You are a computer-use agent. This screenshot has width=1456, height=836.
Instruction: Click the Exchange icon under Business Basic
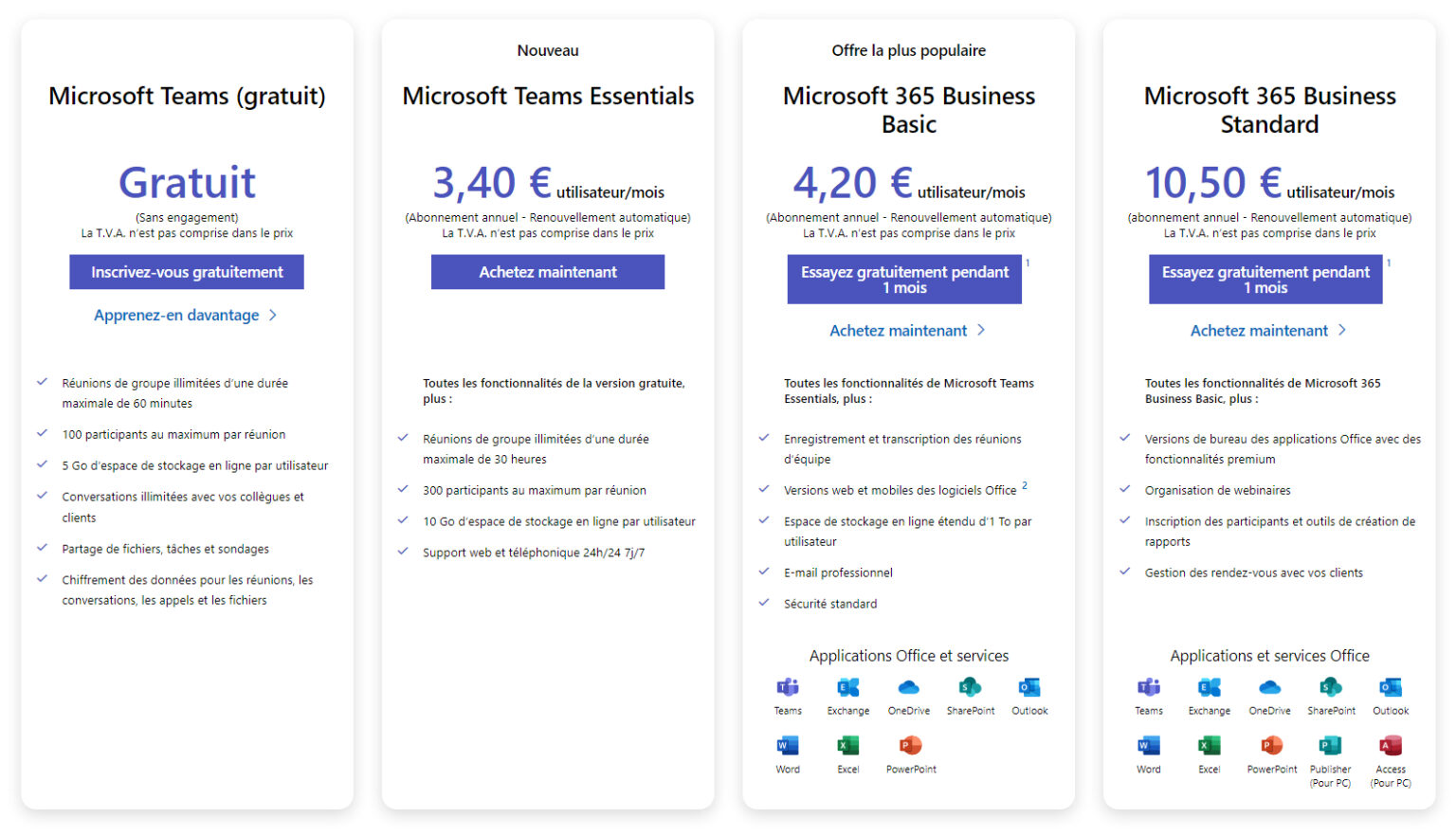(847, 688)
